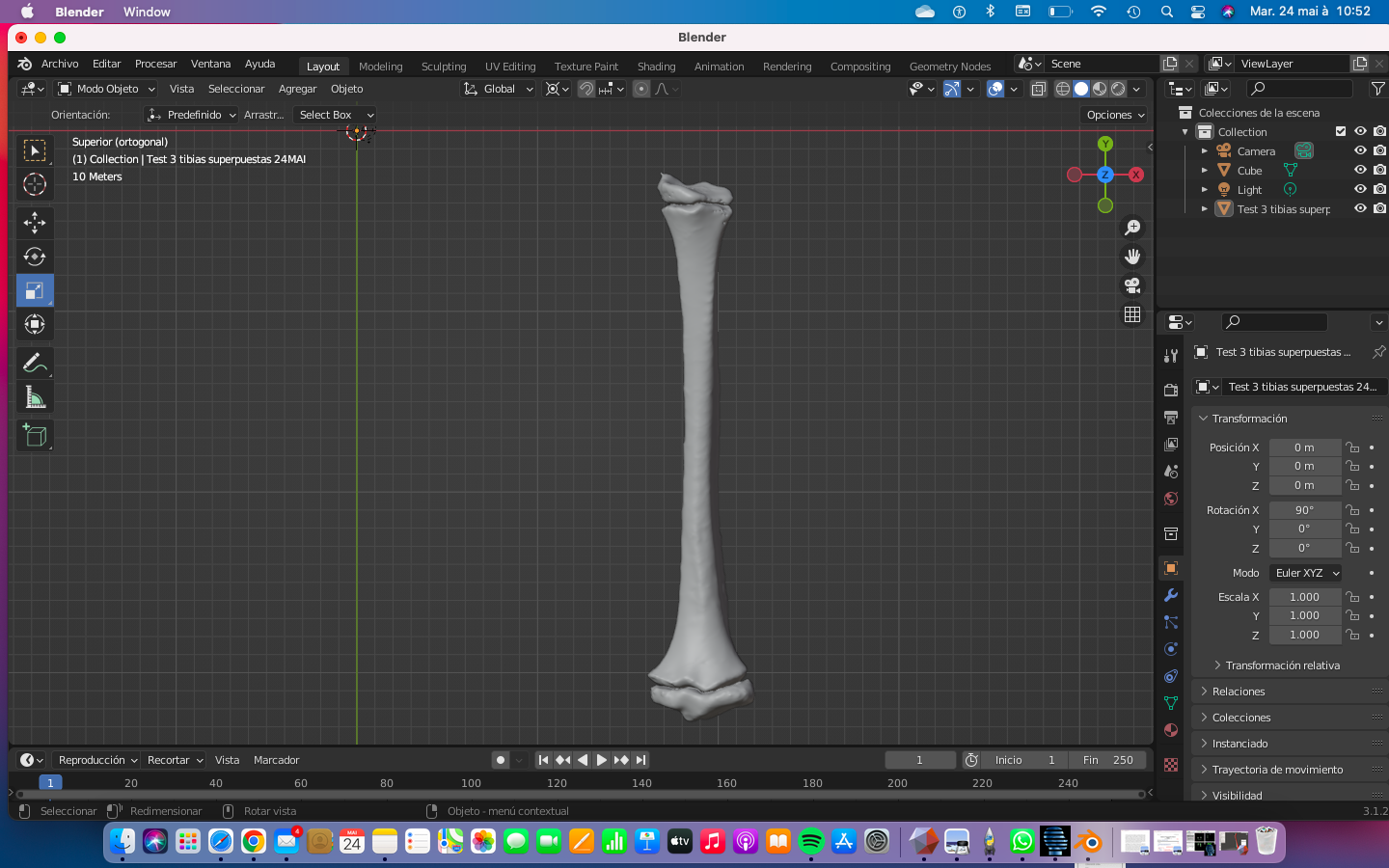Viewport: 1389px width, 868px height.
Task: Open the Agregar menu
Action: pyautogui.click(x=297, y=89)
